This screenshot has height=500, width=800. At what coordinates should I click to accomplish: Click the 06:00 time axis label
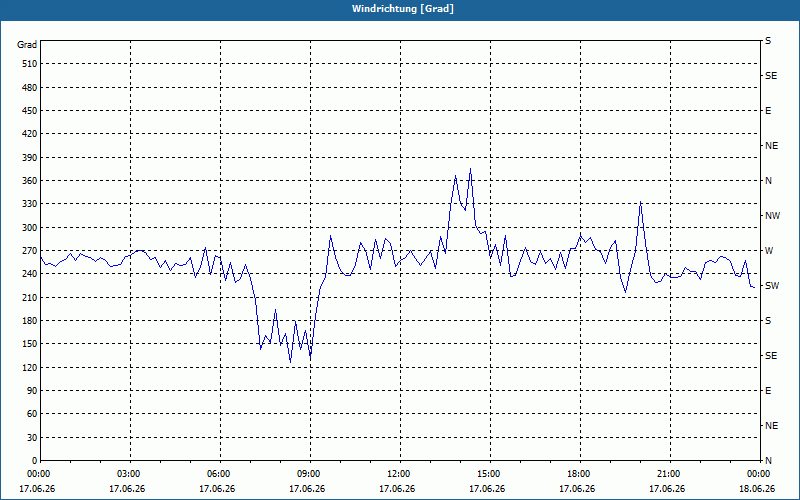coord(218,473)
